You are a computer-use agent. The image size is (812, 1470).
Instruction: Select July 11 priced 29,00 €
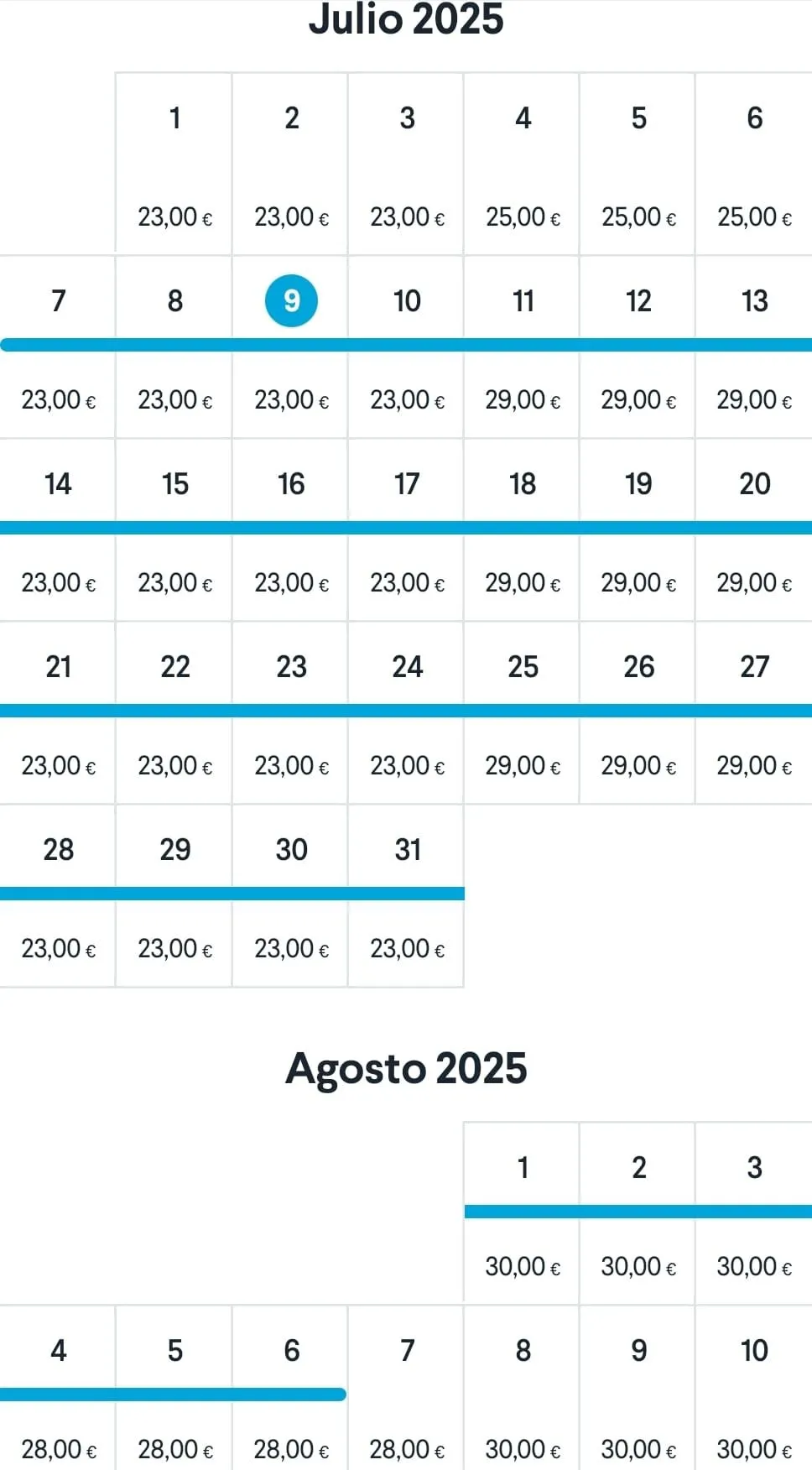coord(523,347)
